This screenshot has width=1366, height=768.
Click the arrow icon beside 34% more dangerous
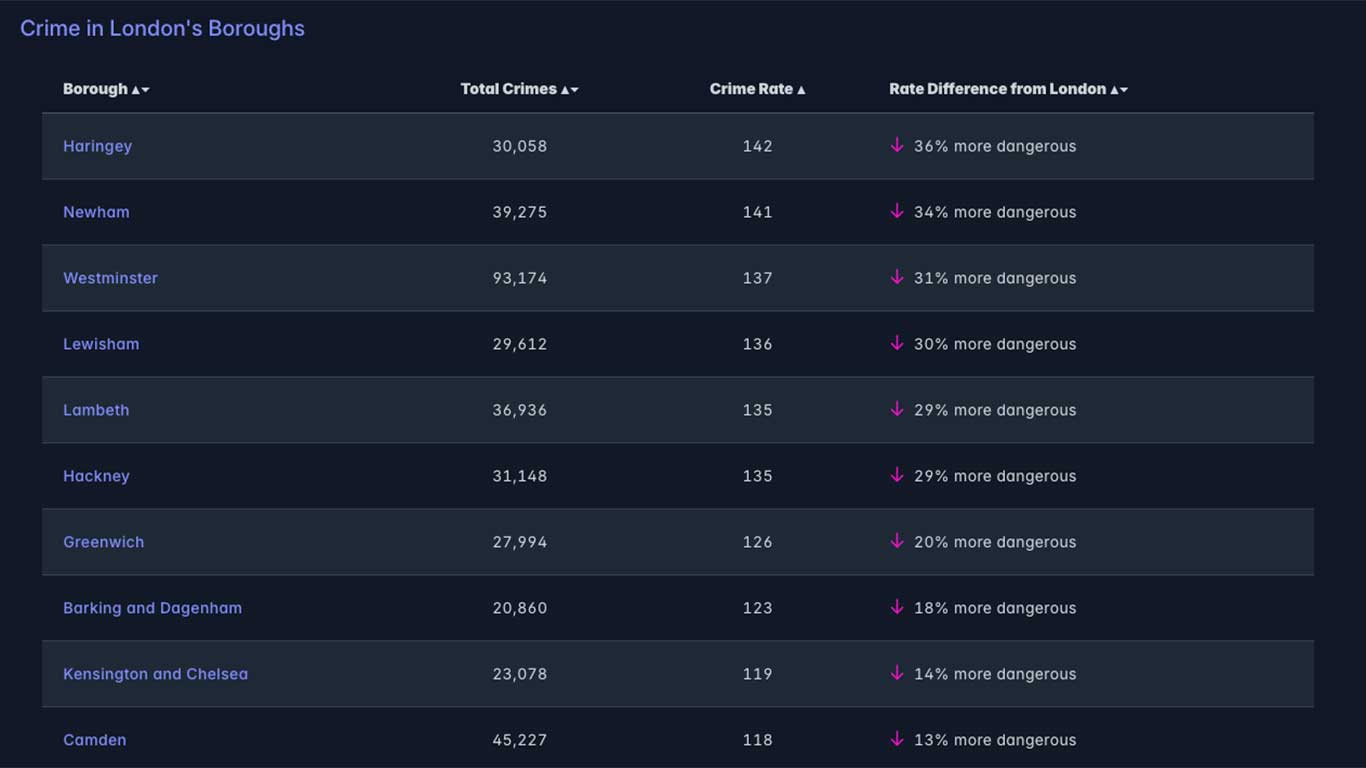pos(897,211)
